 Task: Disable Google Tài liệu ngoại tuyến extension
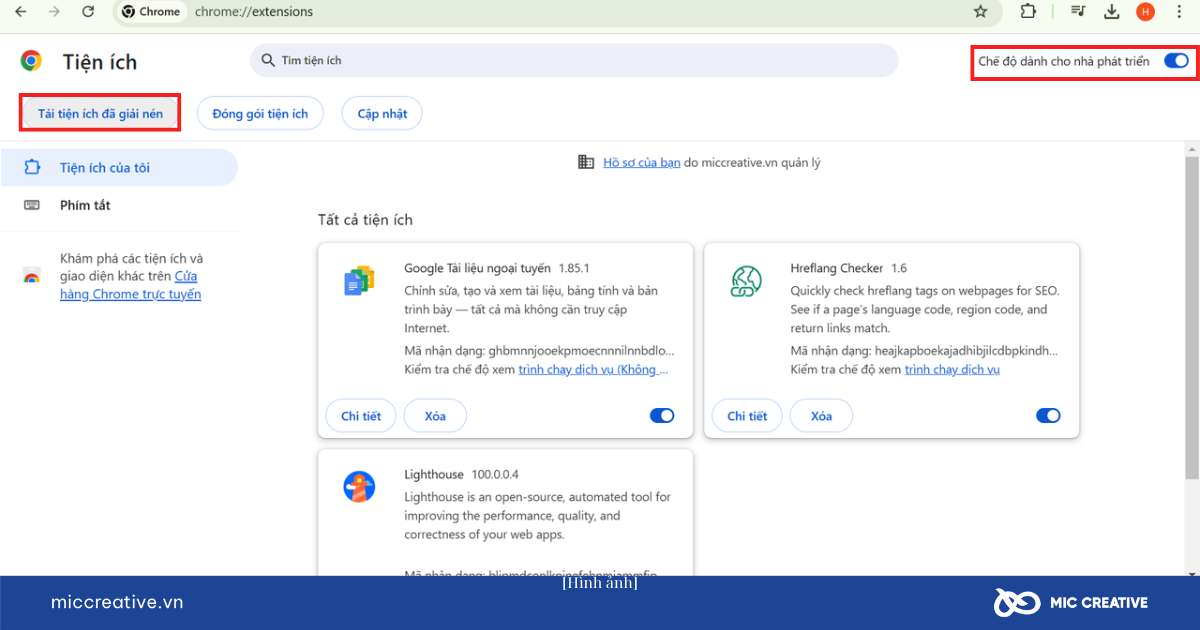pos(662,415)
